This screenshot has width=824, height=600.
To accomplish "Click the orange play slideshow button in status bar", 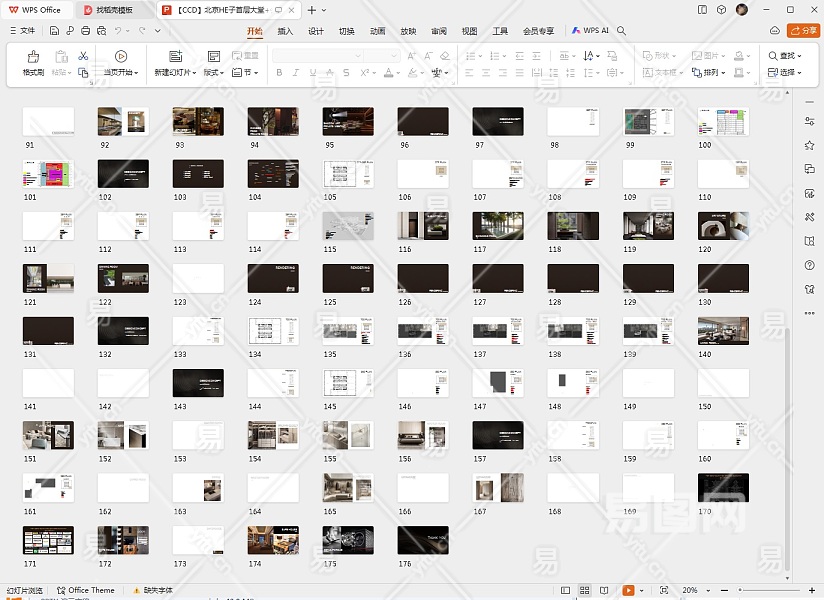I will click(629, 591).
